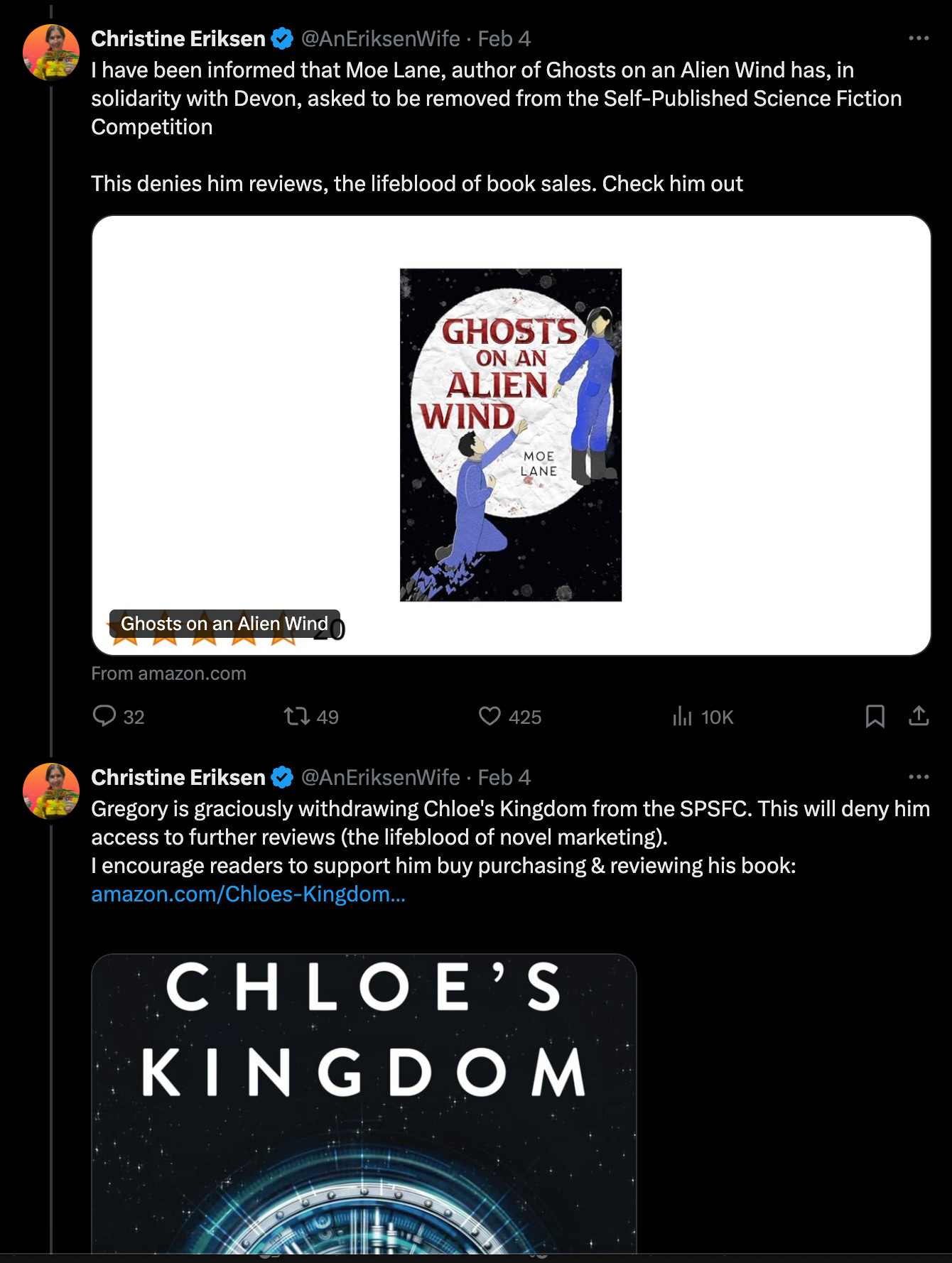Viewport: 952px width, 1263px height.
Task: Open the Chloe's Kingdom cover image
Action: click(364, 1103)
